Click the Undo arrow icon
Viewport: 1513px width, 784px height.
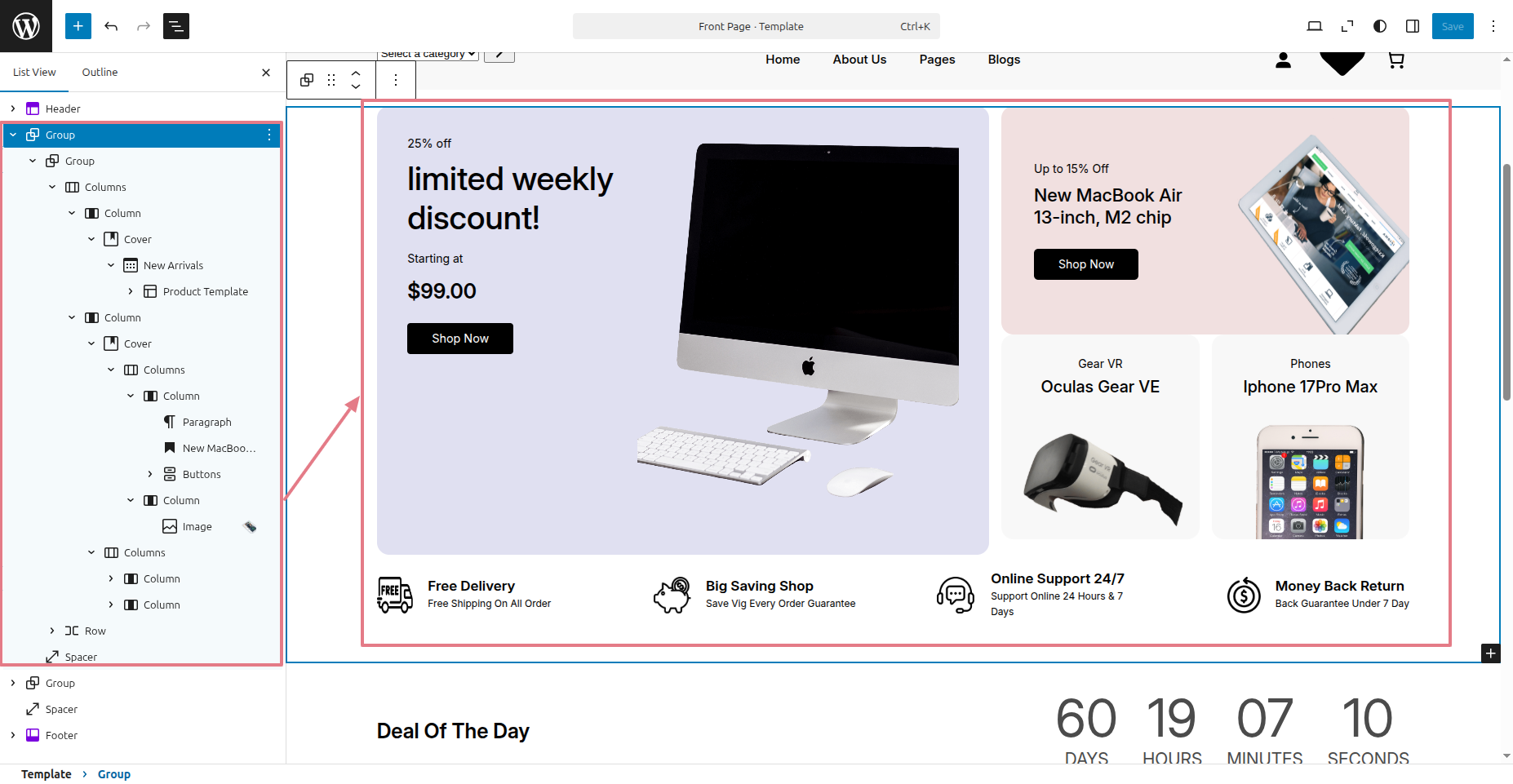click(x=111, y=26)
